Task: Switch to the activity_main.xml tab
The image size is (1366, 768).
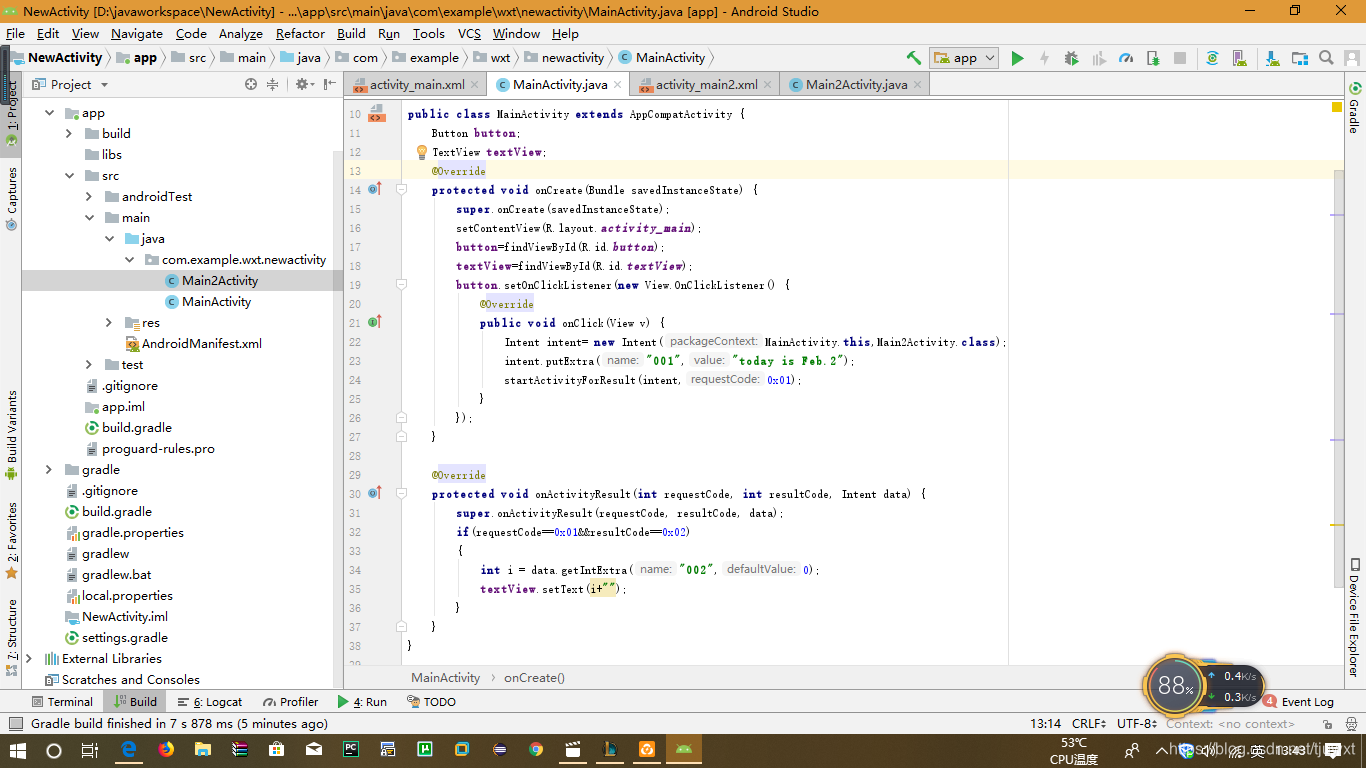Action: pos(417,85)
